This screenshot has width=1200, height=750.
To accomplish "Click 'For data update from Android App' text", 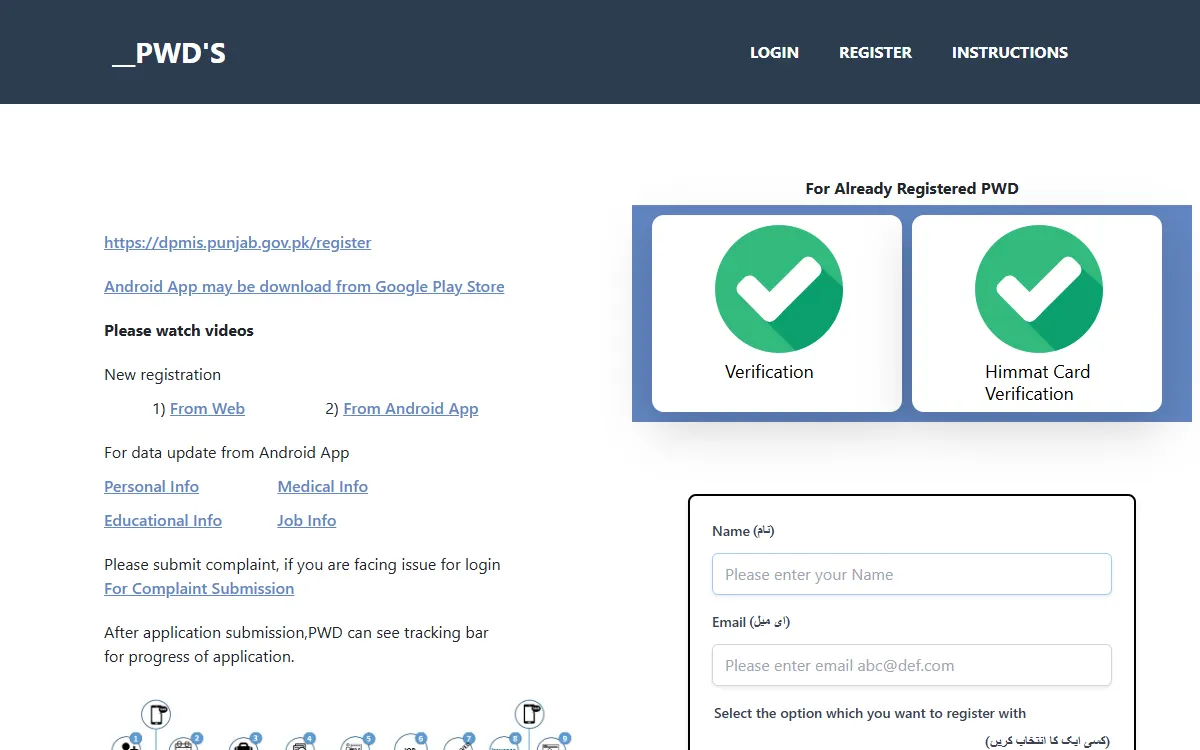I will pos(227,452).
